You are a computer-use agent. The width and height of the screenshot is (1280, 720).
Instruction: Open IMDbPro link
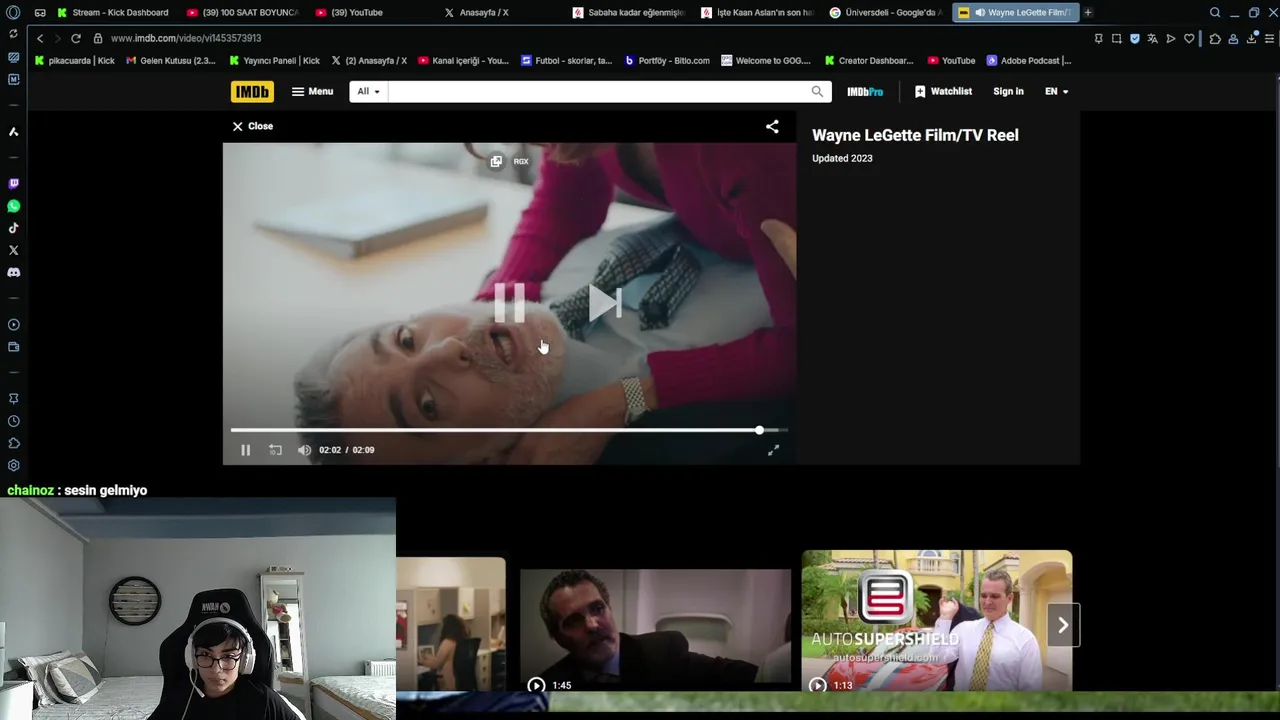pyautogui.click(x=865, y=91)
